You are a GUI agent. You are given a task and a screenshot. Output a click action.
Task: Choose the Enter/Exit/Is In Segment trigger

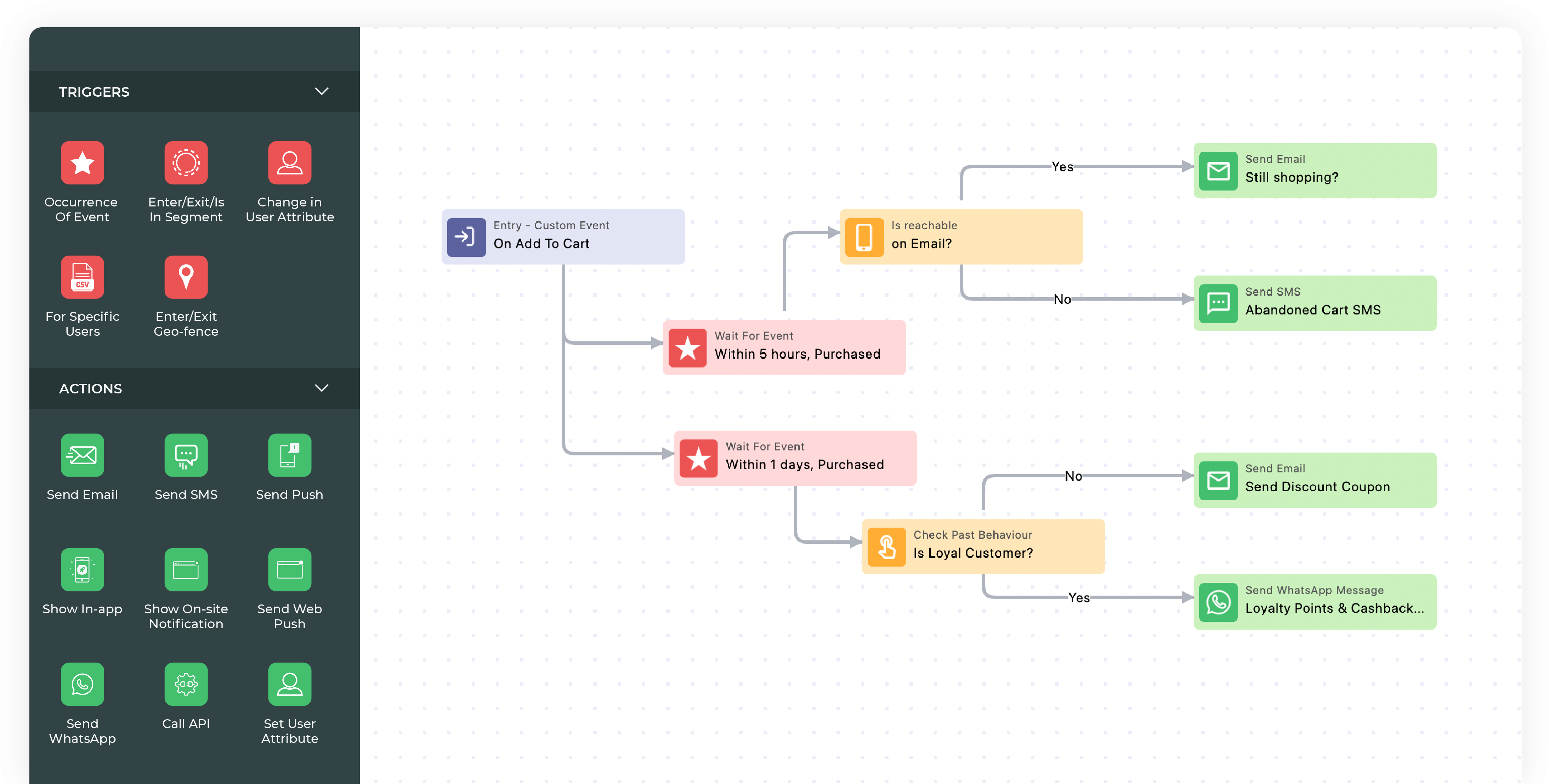point(186,162)
